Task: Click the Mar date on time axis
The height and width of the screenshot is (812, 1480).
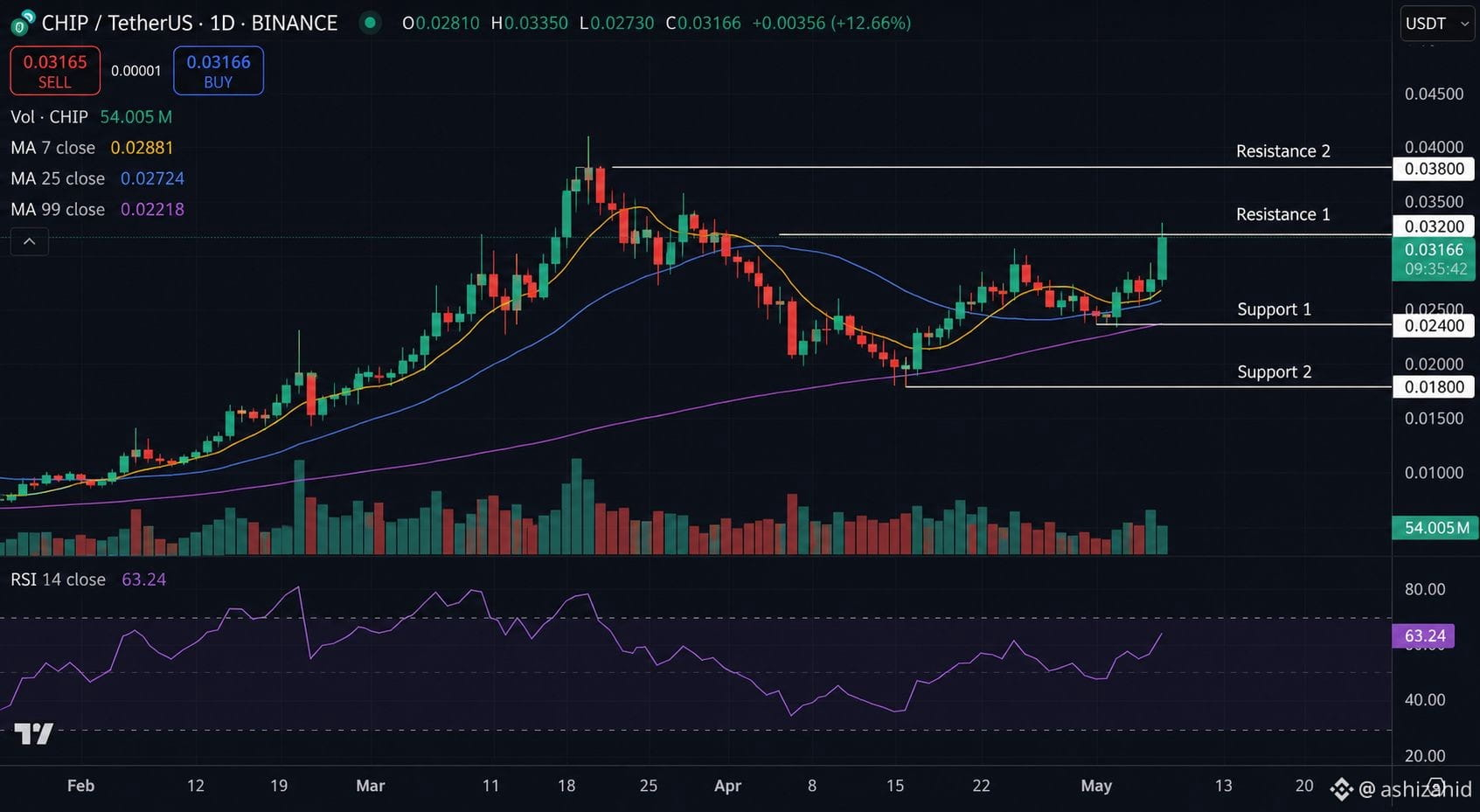Action: click(371, 786)
